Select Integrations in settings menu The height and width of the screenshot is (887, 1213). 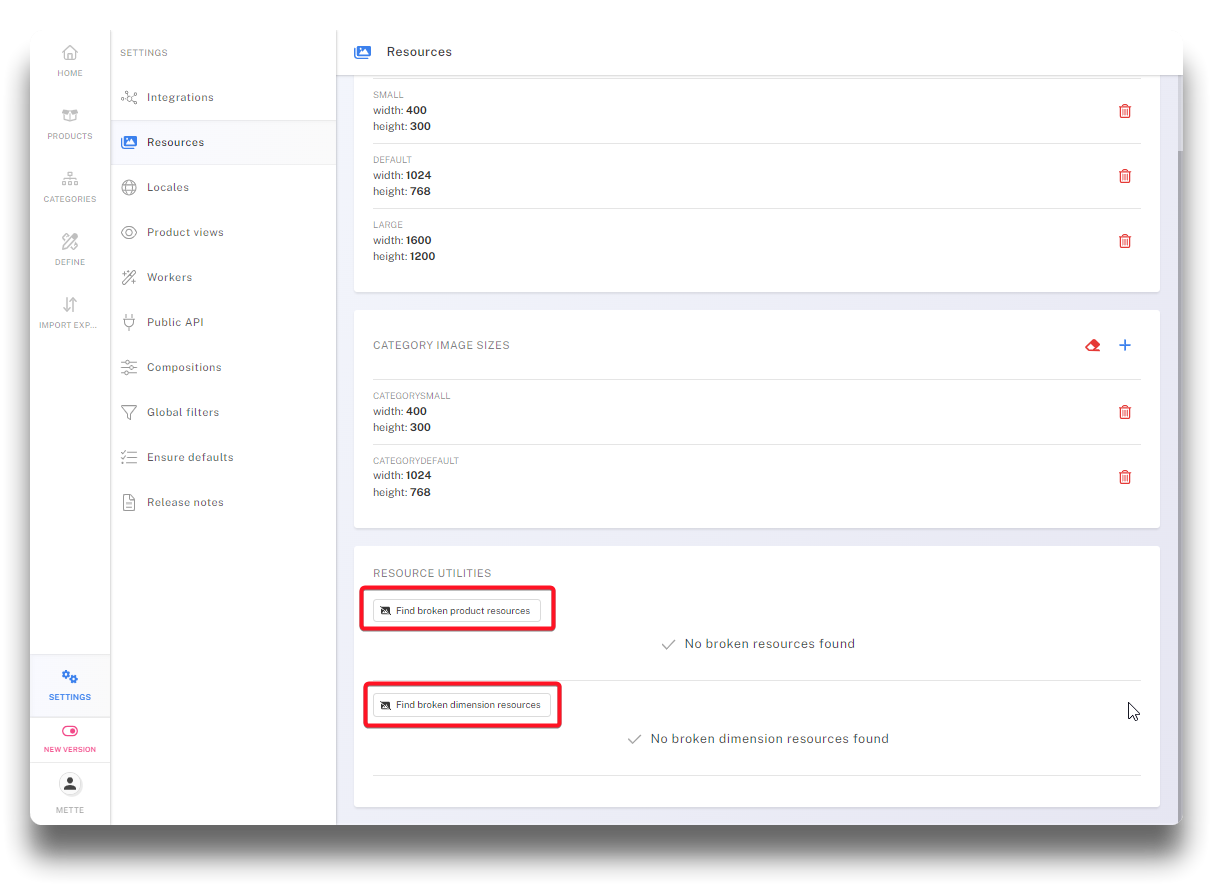(180, 97)
